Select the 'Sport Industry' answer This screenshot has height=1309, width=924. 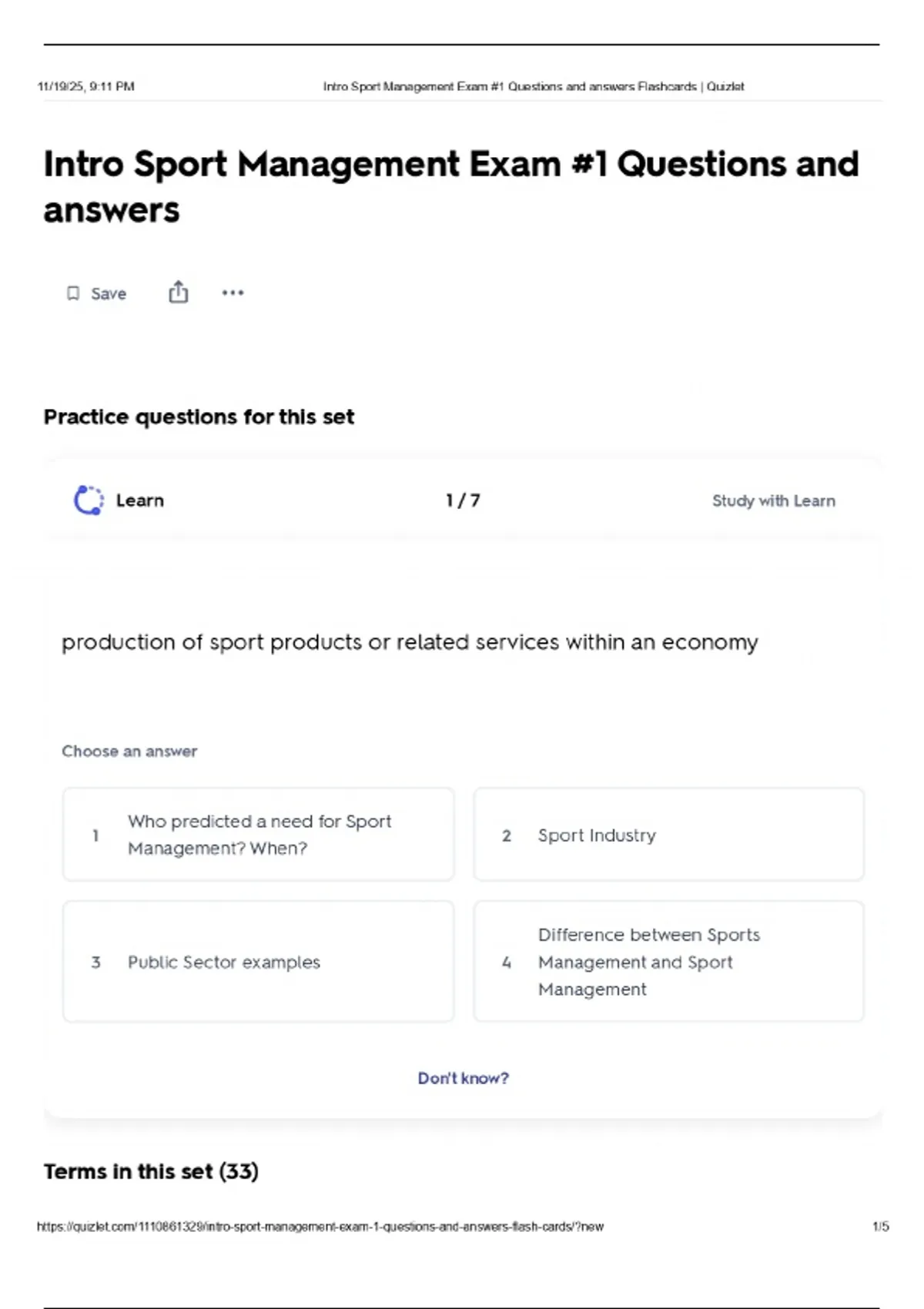click(x=668, y=835)
